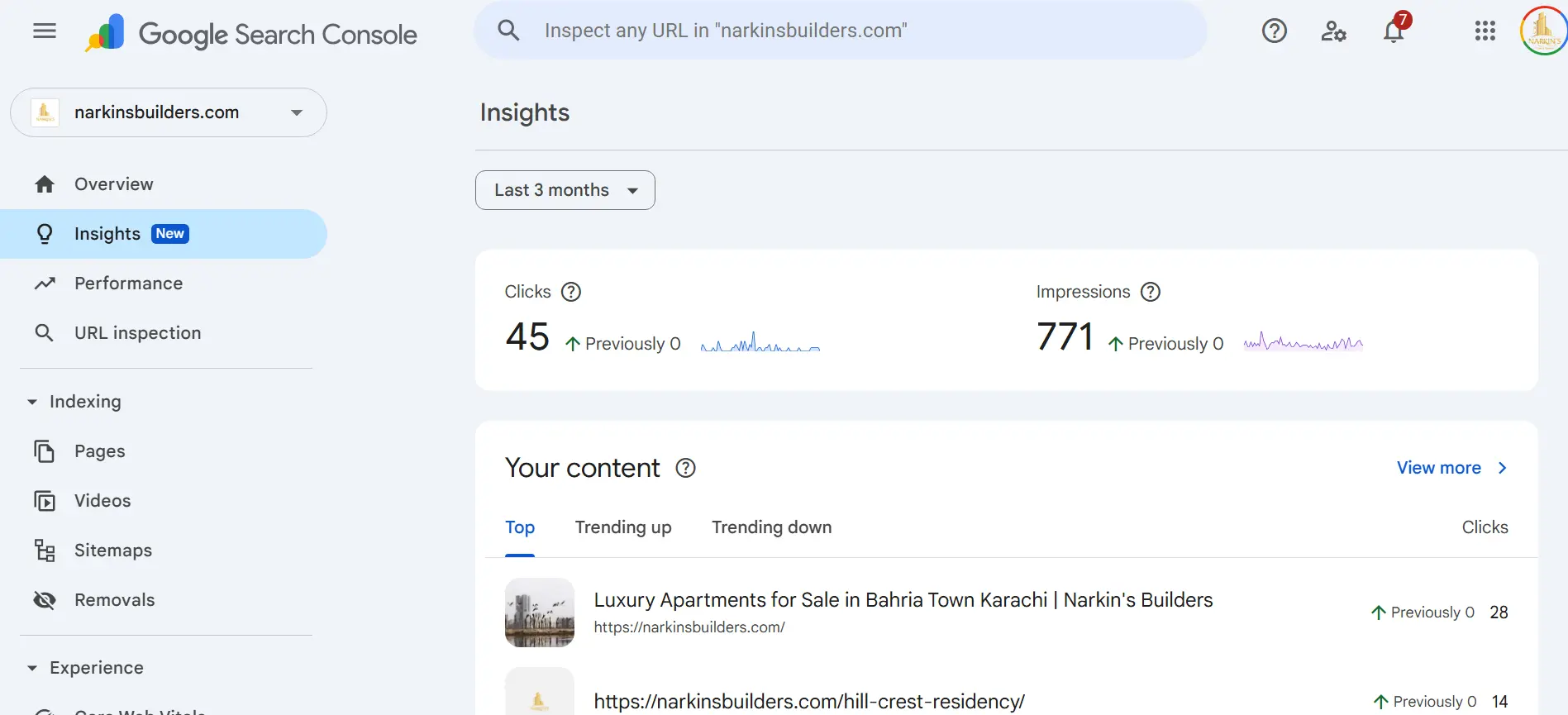
Task: Open the Last 3 months date range dropdown
Action: pyautogui.click(x=565, y=190)
